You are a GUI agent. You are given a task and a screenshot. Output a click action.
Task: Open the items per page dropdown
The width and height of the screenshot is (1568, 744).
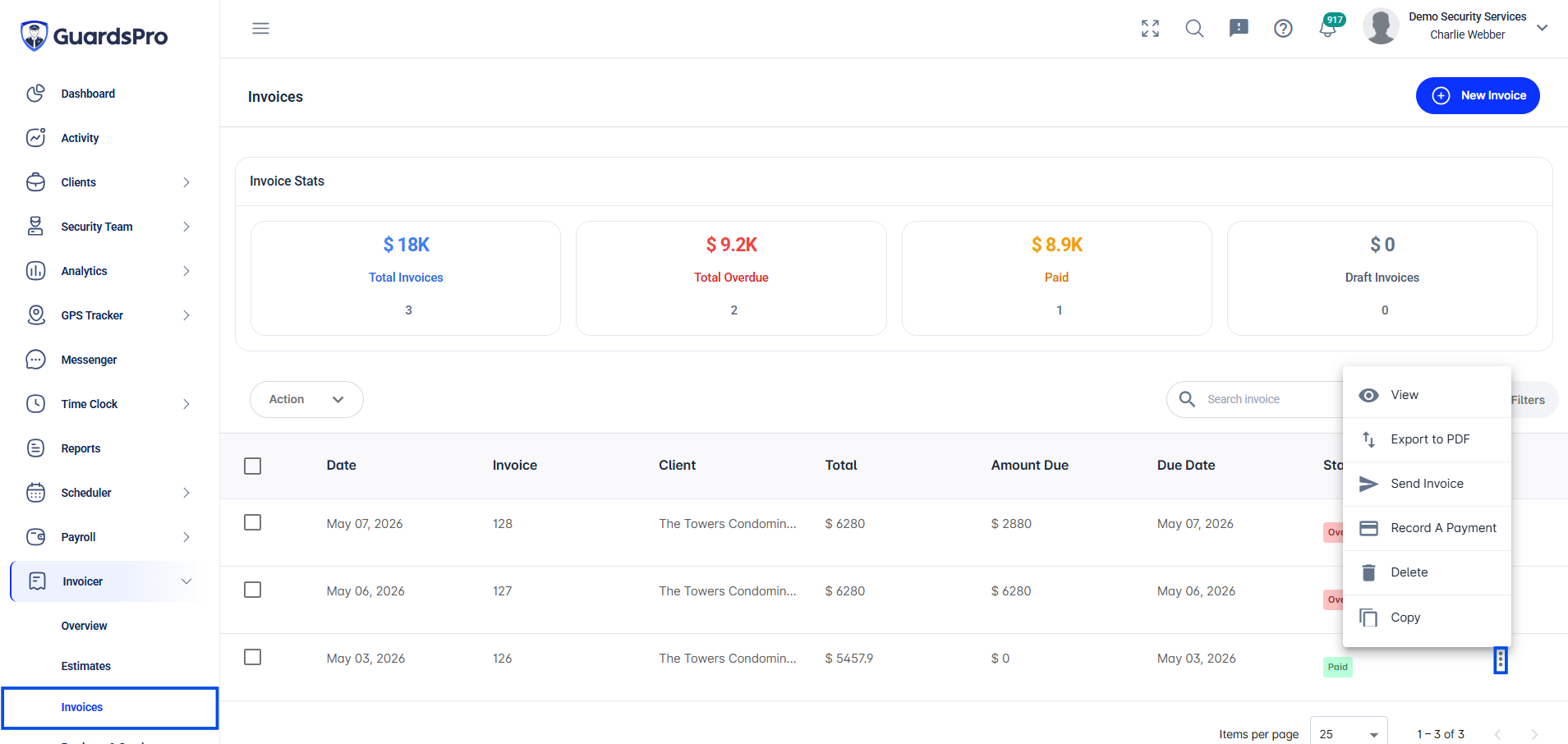(x=1349, y=733)
